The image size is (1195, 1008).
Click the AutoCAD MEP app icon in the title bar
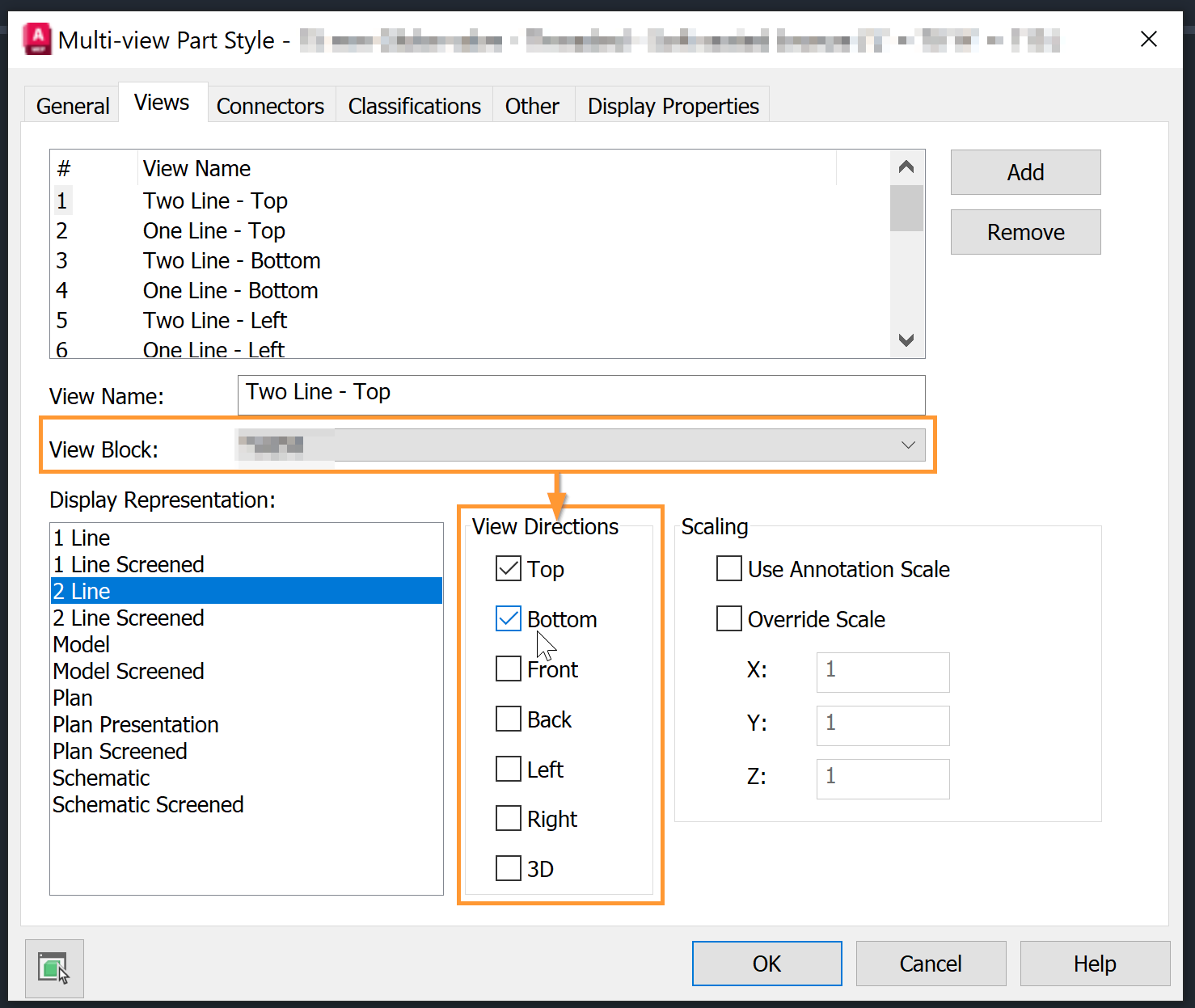pos(37,39)
